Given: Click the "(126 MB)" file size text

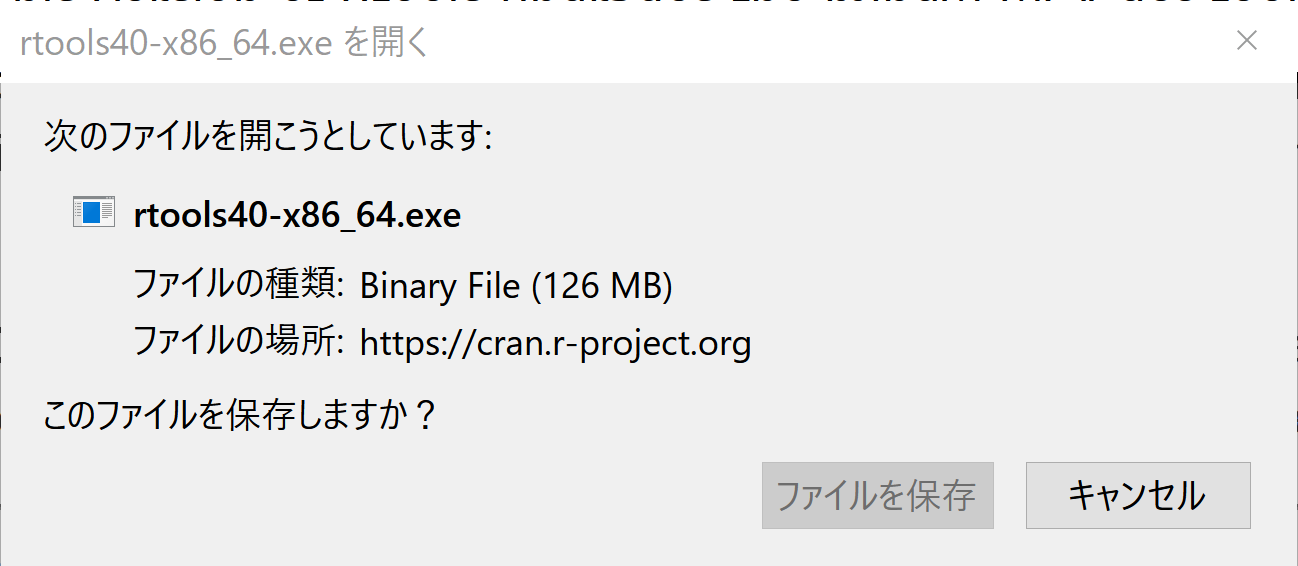Looking at the screenshot, I should pyautogui.click(x=601, y=286).
